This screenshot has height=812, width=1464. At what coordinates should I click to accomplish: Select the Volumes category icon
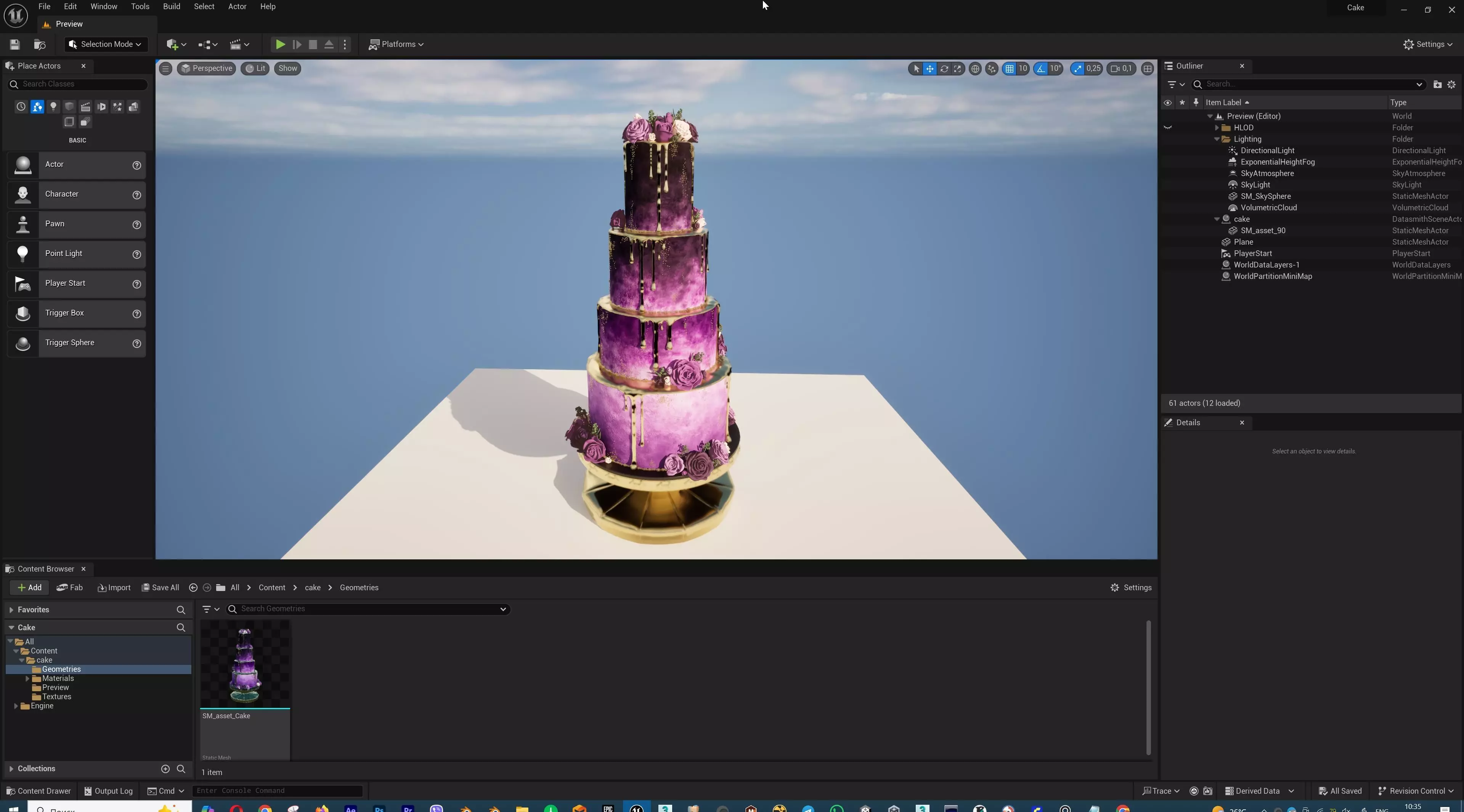[x=69, y=122]
